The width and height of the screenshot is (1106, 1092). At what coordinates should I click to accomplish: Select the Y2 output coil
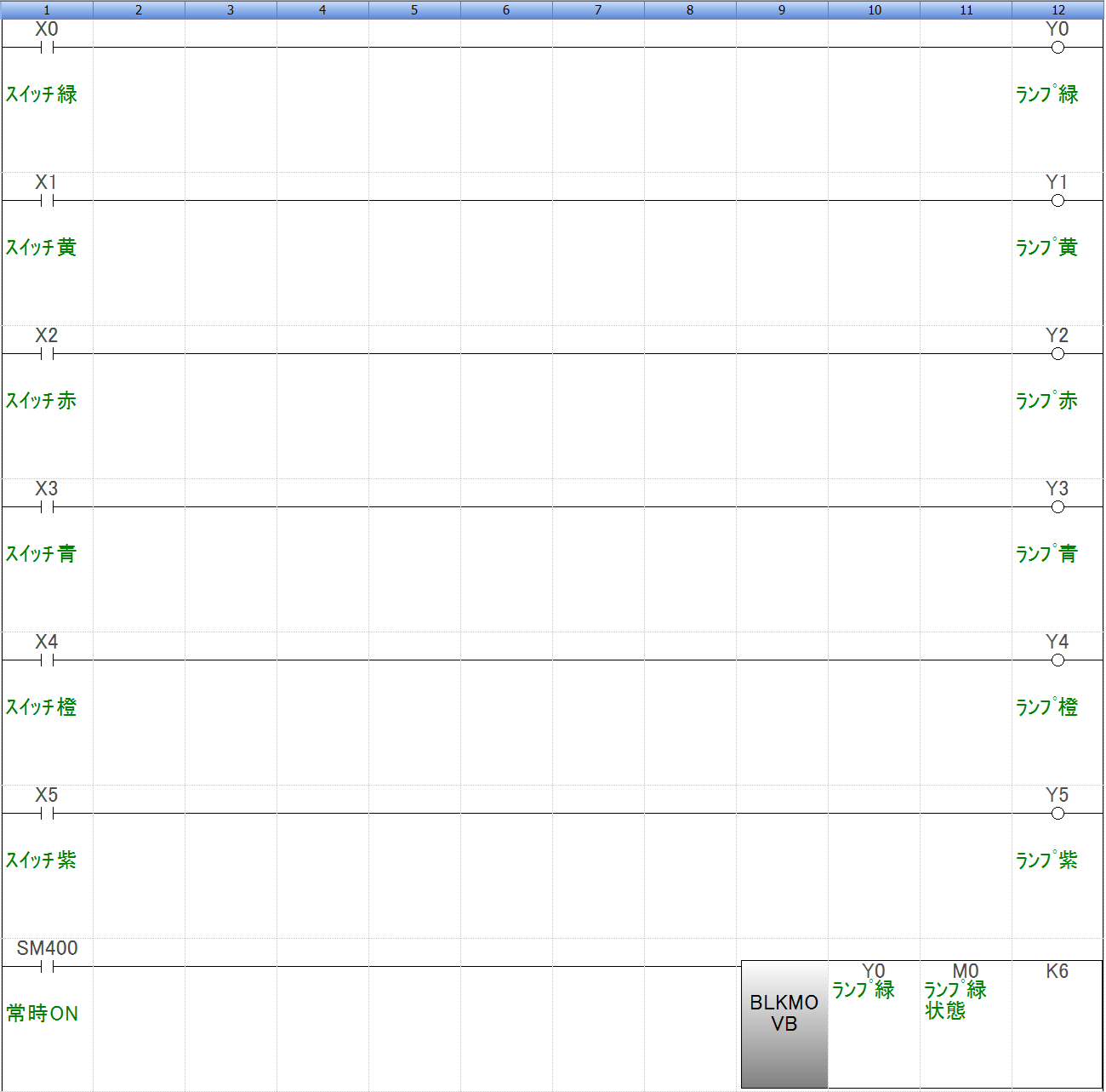coord(1058,354)
